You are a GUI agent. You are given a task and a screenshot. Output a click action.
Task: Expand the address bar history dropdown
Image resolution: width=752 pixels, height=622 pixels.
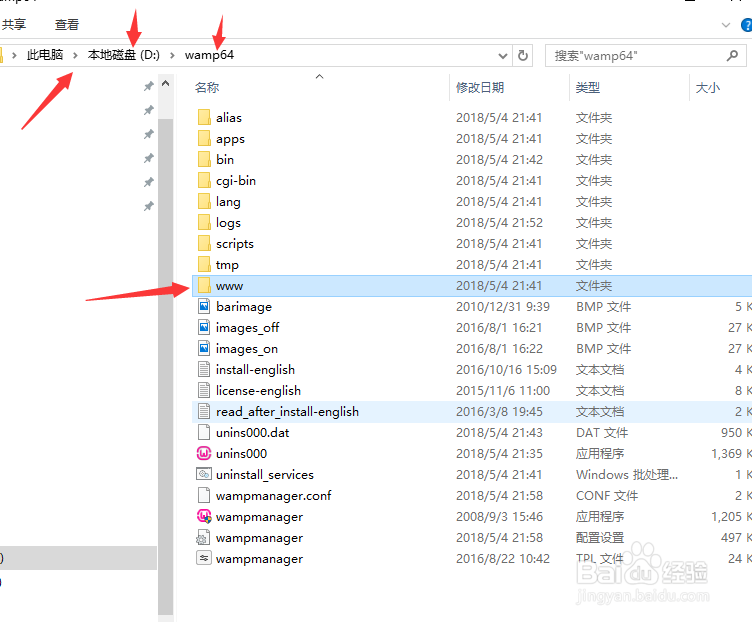click(503, 56)
